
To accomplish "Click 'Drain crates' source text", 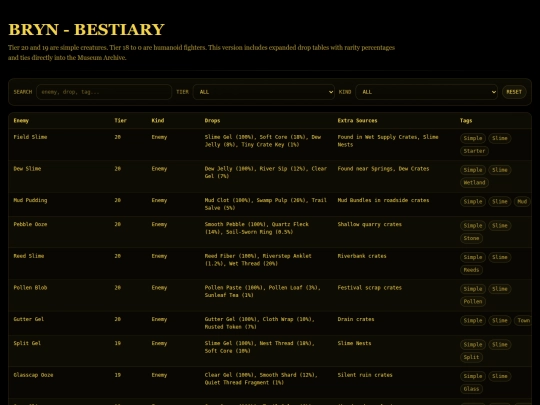I will (356, 319).
